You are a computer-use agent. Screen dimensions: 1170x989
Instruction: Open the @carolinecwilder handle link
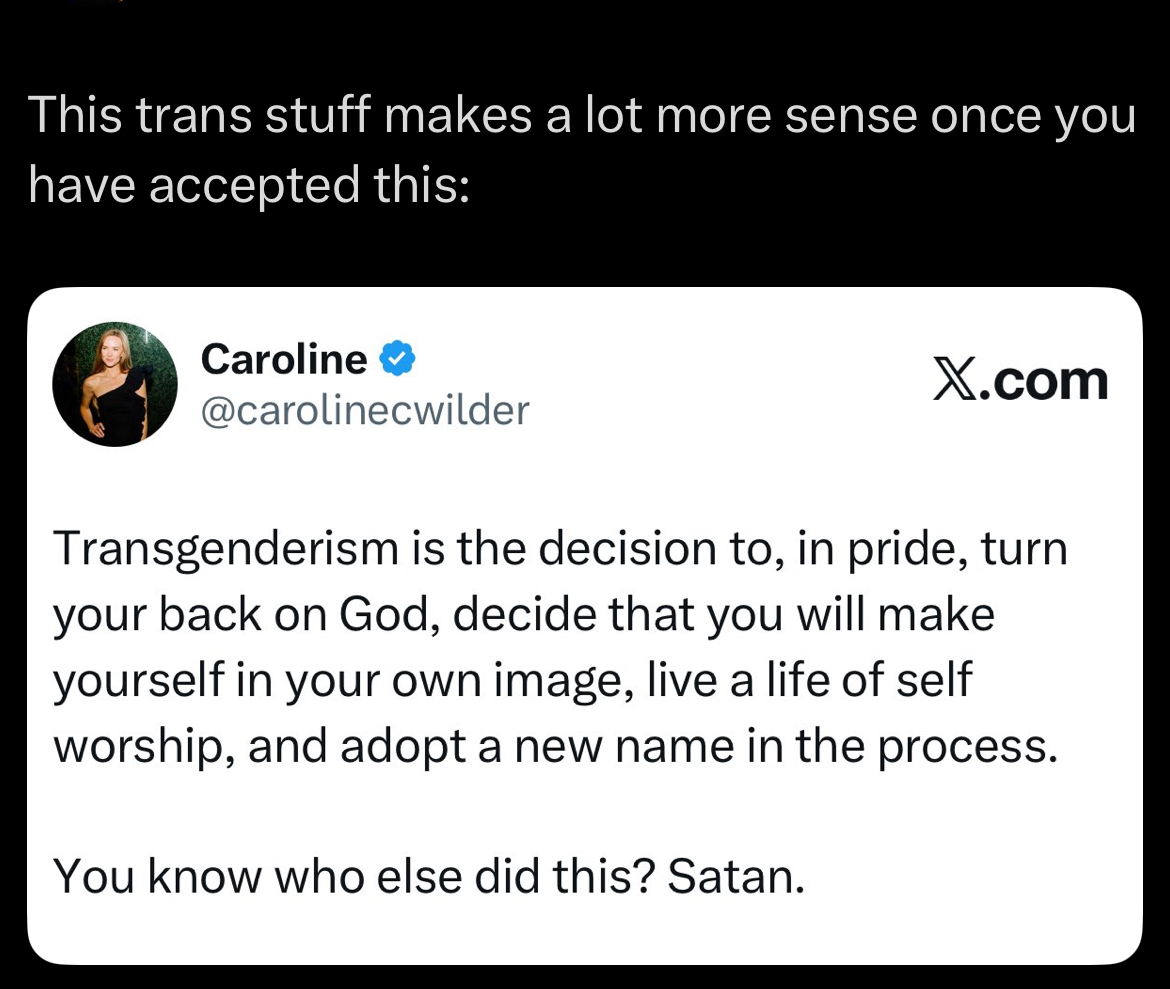point(365,410)
